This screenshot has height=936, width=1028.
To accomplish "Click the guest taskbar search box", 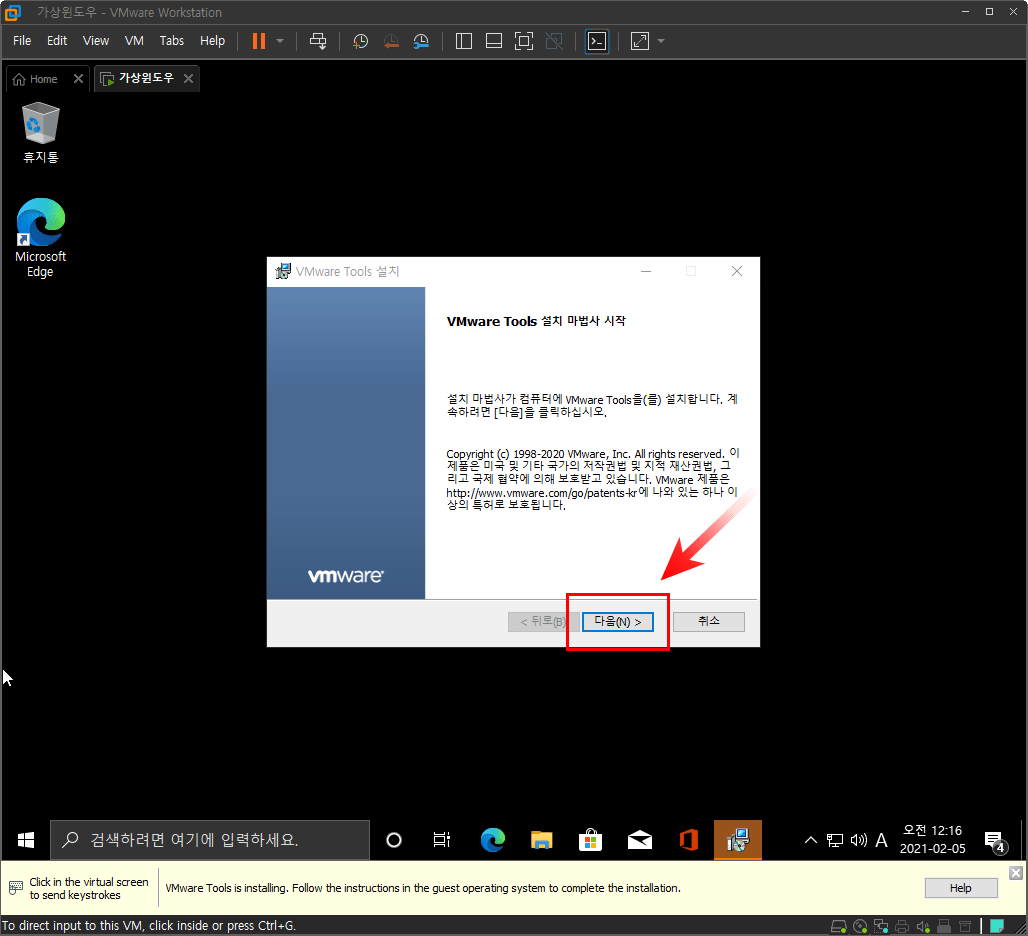I will pos(210,840).
